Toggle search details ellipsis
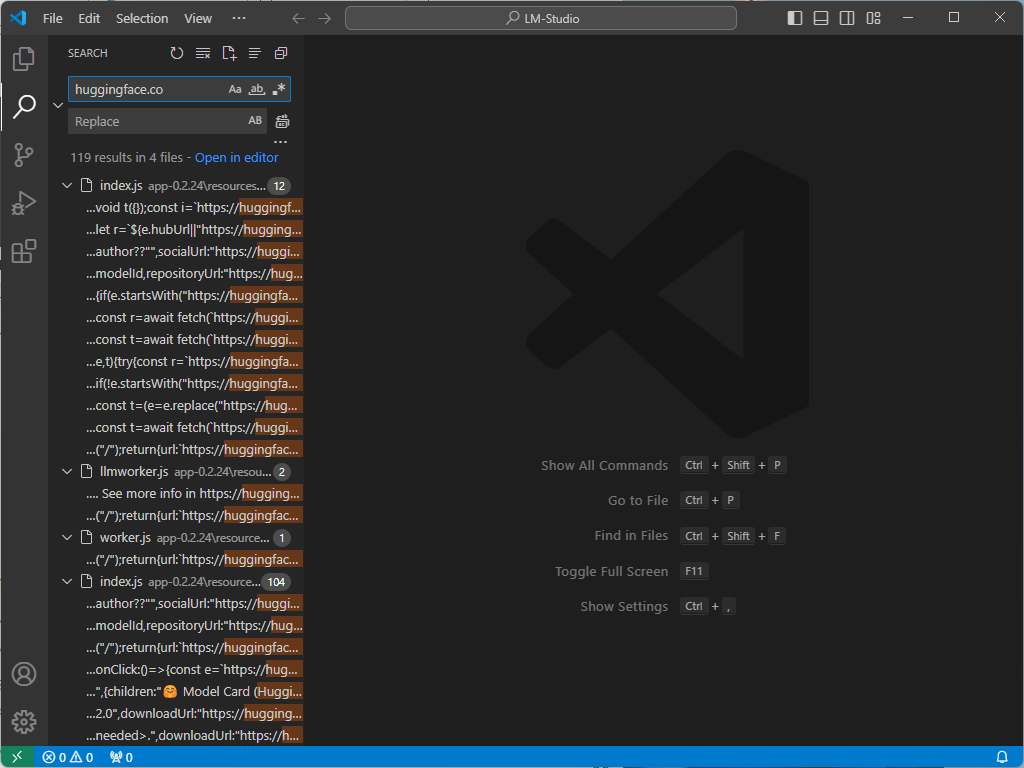The width and height of the screenshot is (1024, 768). (x=281, y=142)
